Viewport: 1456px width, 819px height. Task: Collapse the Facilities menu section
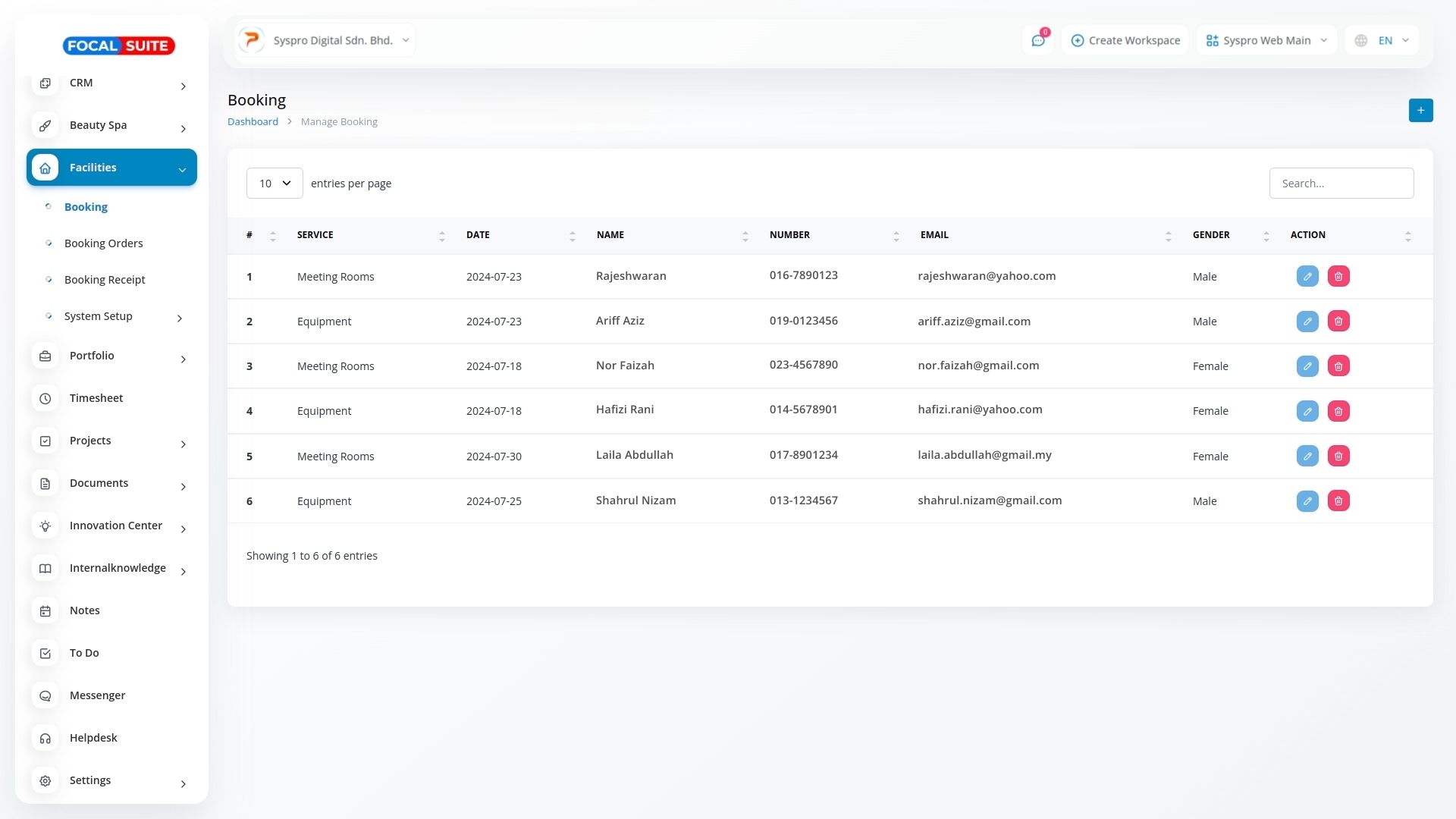[111, 168]
